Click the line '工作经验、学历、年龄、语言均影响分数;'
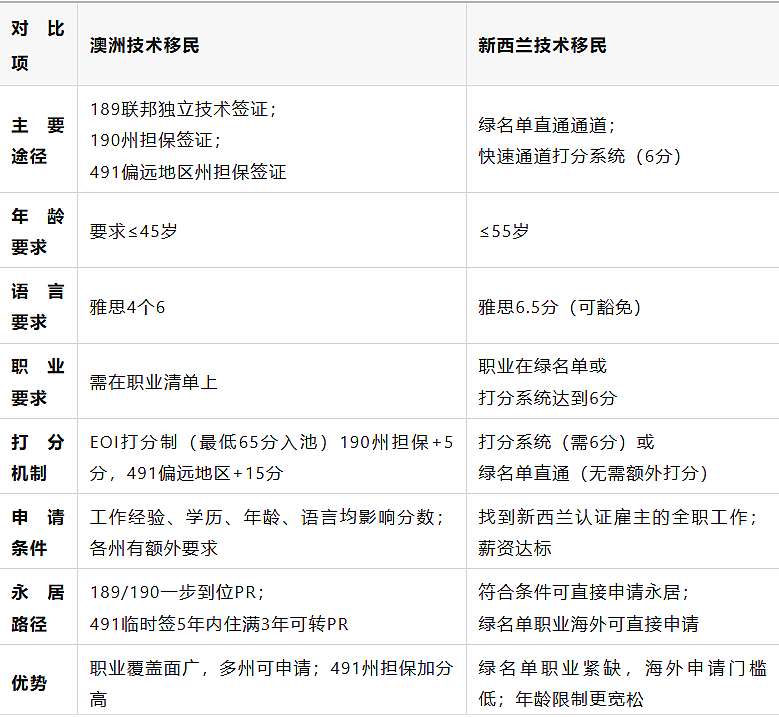The width and height of the screenshot is (779, 717). pos(267,517)
